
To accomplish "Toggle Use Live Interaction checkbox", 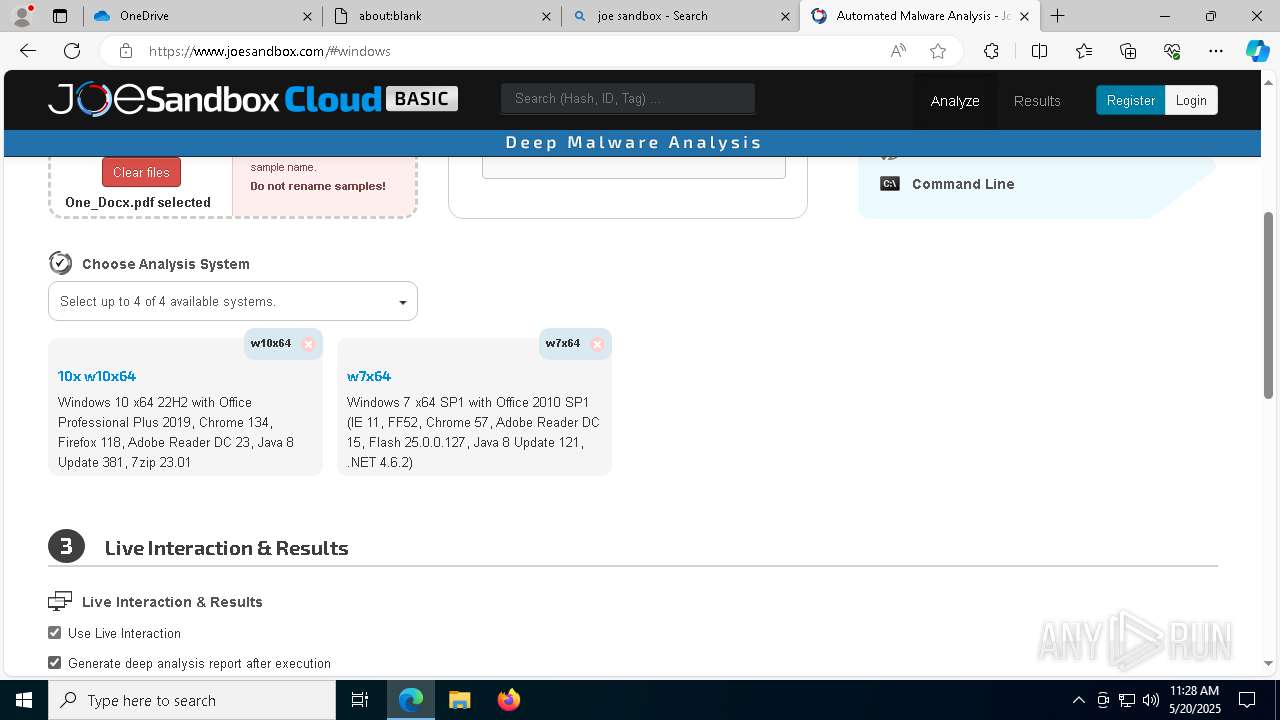I will coord(55,633).
